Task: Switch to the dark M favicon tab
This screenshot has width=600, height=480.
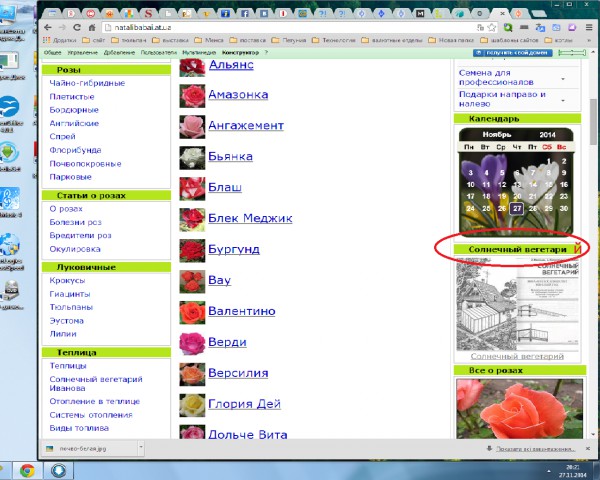Action: pyautogui.click(x=420, y=14)
